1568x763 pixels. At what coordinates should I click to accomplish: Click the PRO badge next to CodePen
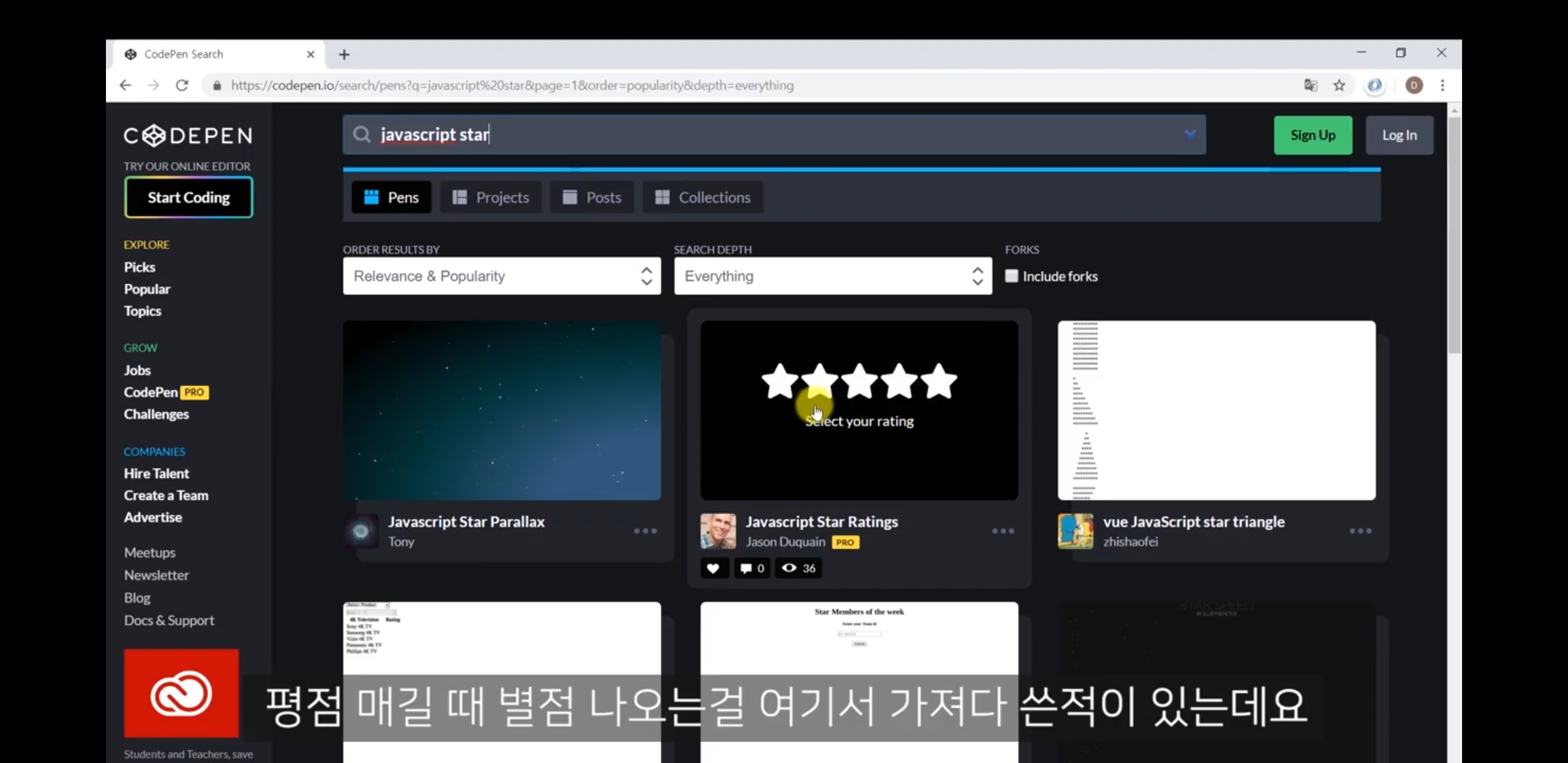point(195,393)
